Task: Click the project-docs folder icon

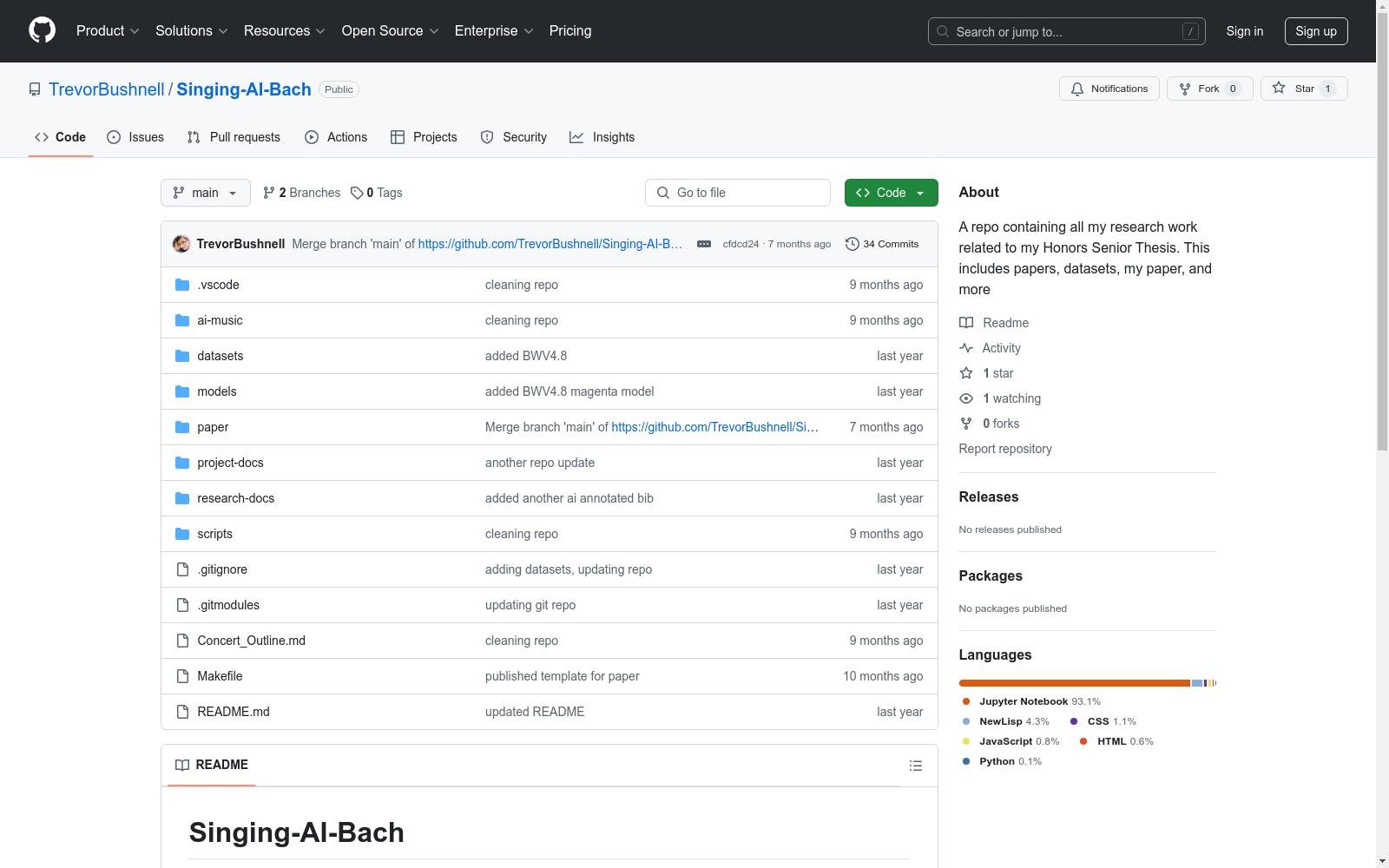Action: [x=182, y=463]
